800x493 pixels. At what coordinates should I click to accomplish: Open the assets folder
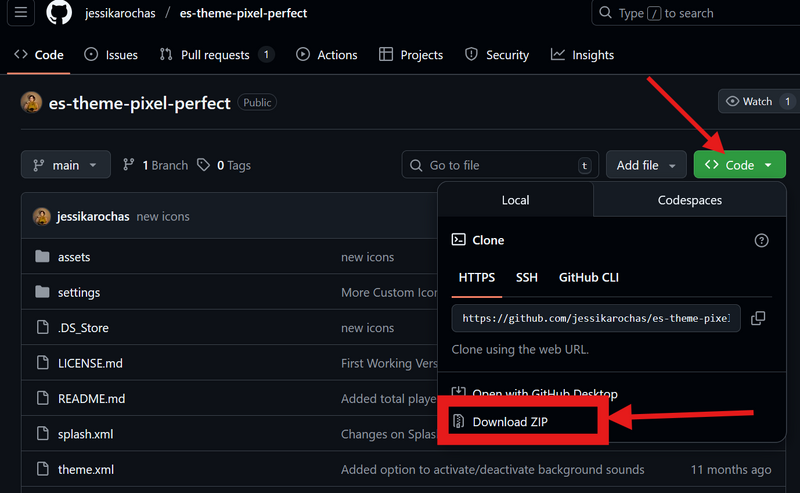tap(74, 257)
